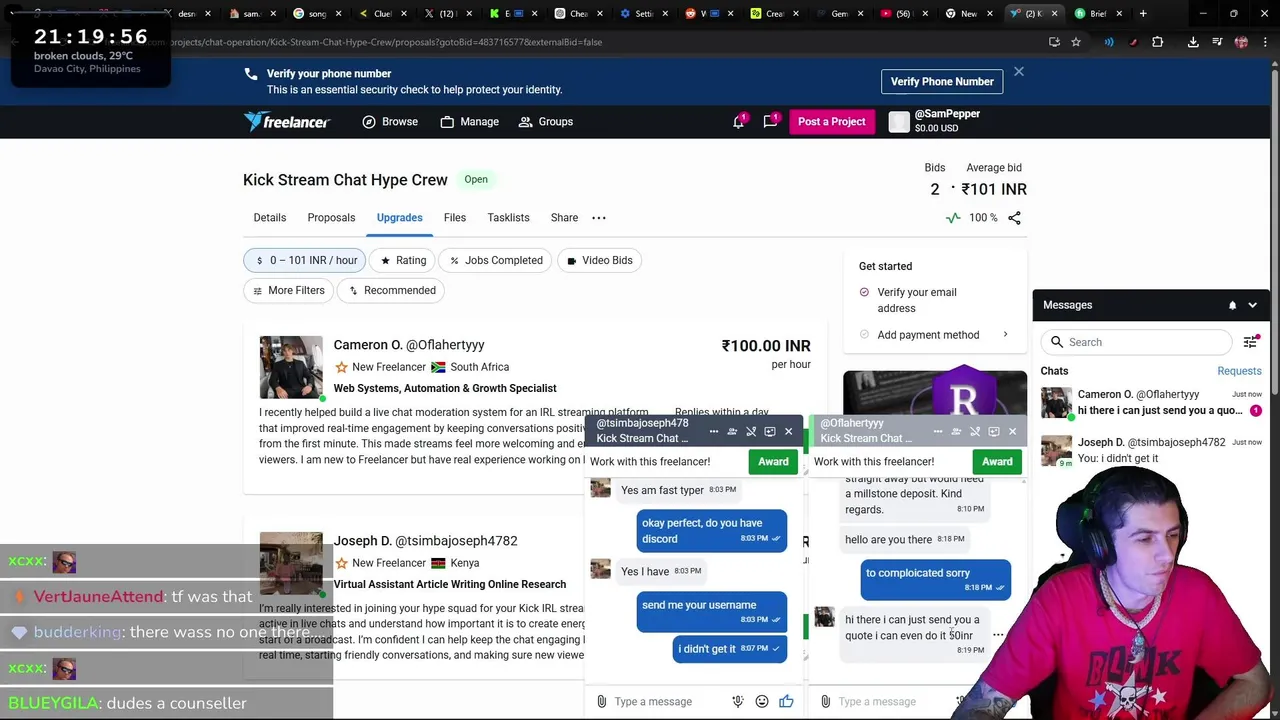Send a thumbs up in @tsimbajoseph478 chat

click(x=786, y=701)
